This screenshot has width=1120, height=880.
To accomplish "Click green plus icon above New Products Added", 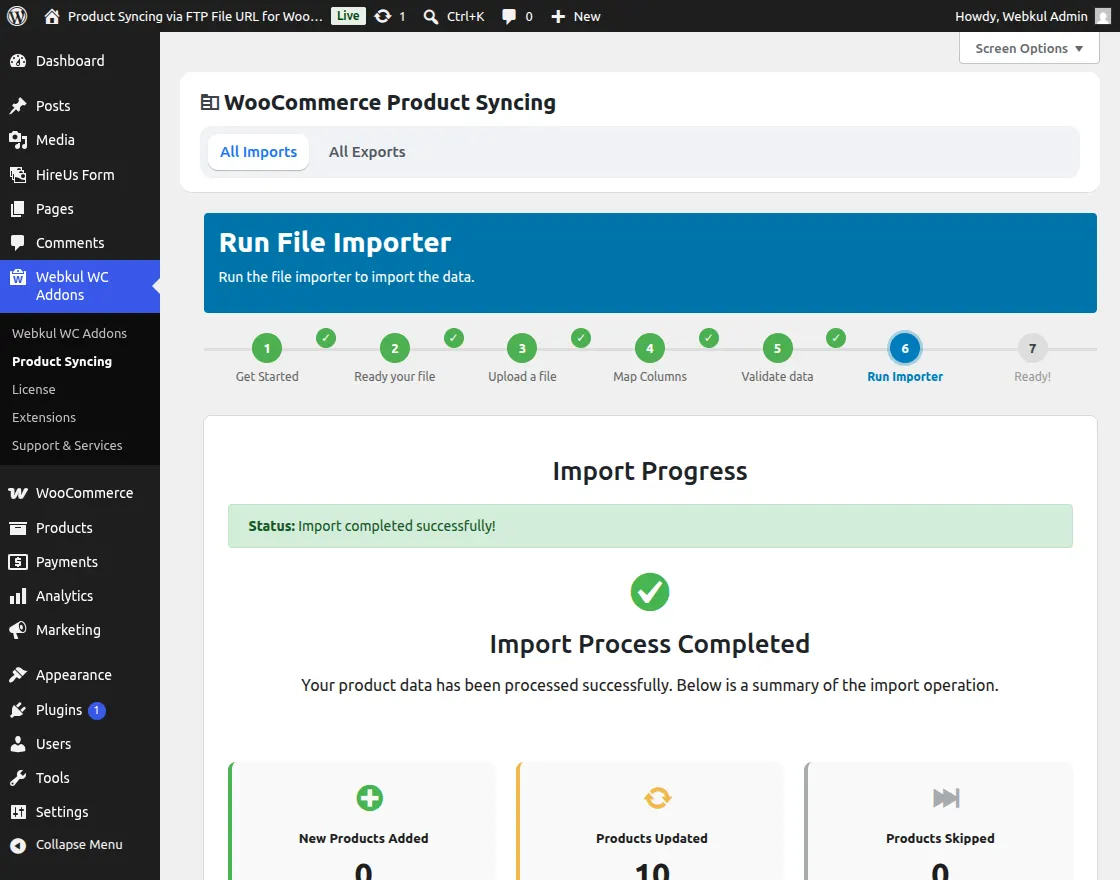I will click(370, 798).
